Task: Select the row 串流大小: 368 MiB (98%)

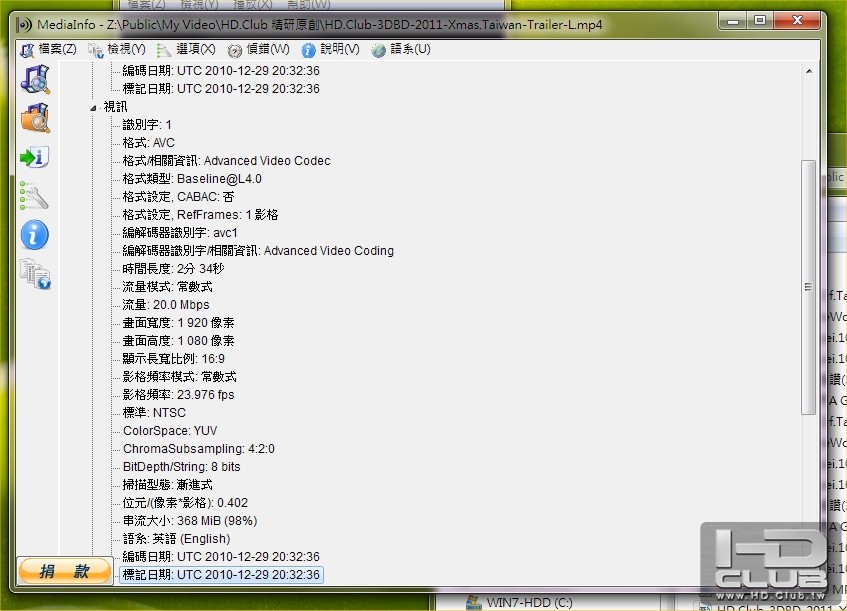Action: pos(190,521)
